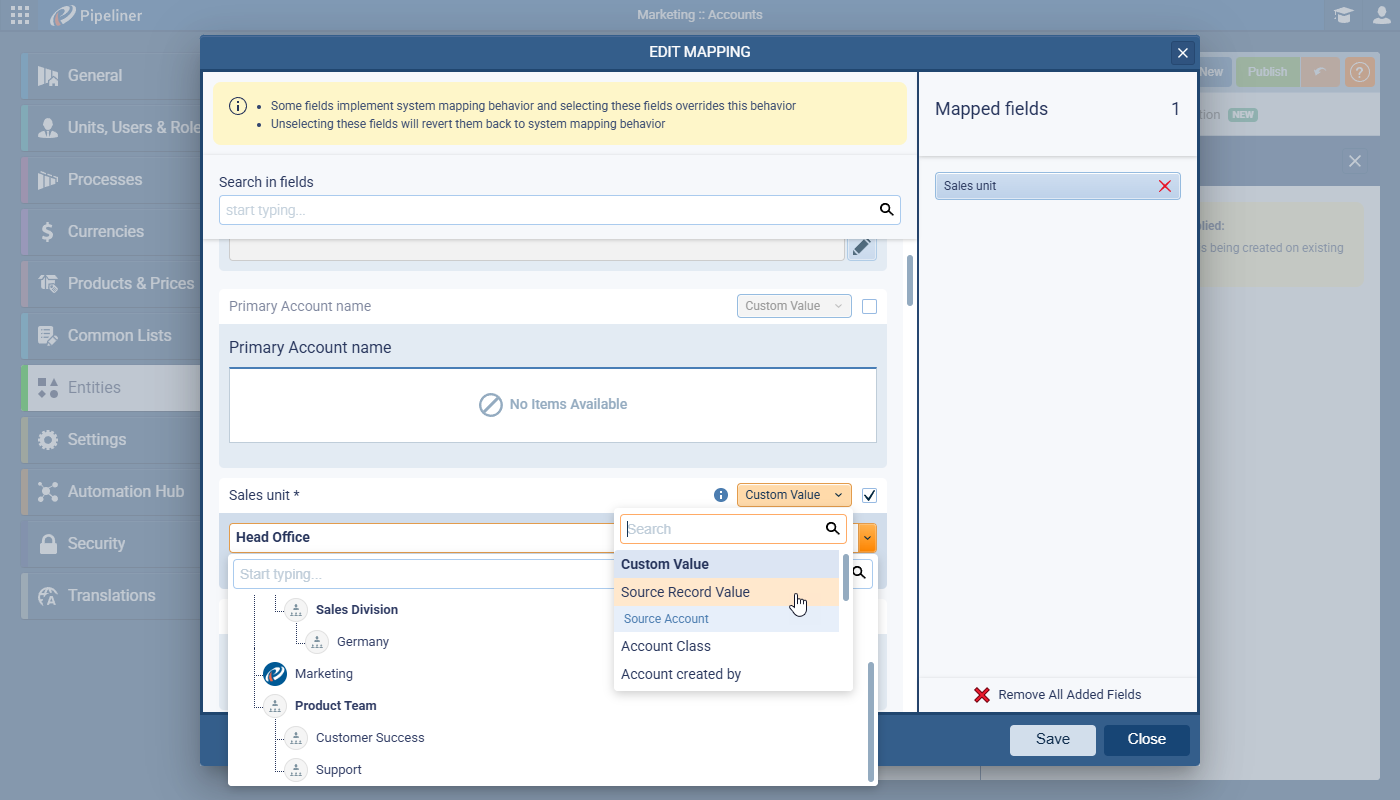Uncheck the Sales unit checkbox

(x=869, y=495)
